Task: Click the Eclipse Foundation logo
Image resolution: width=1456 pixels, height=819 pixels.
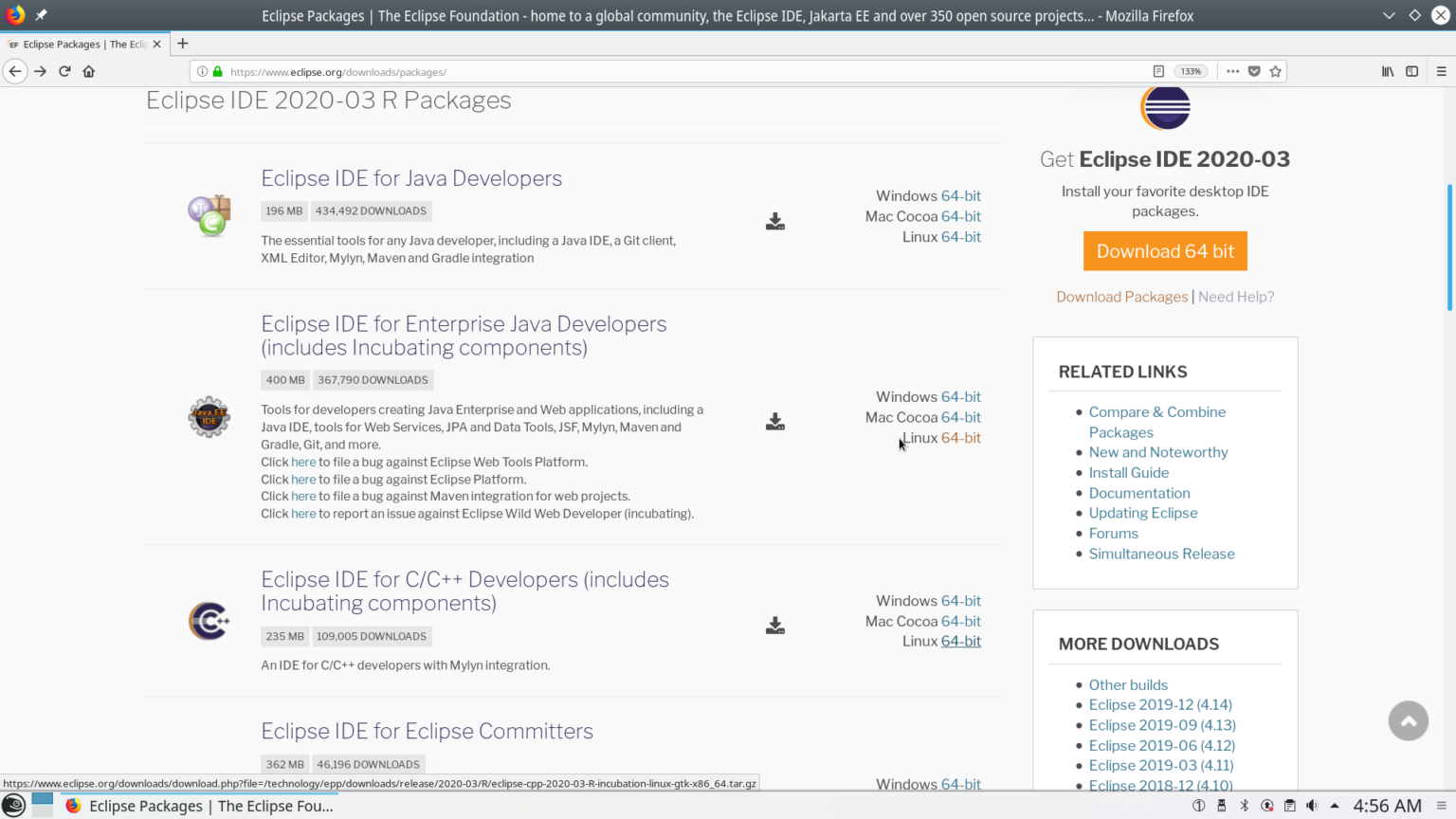Action: 1164,107
